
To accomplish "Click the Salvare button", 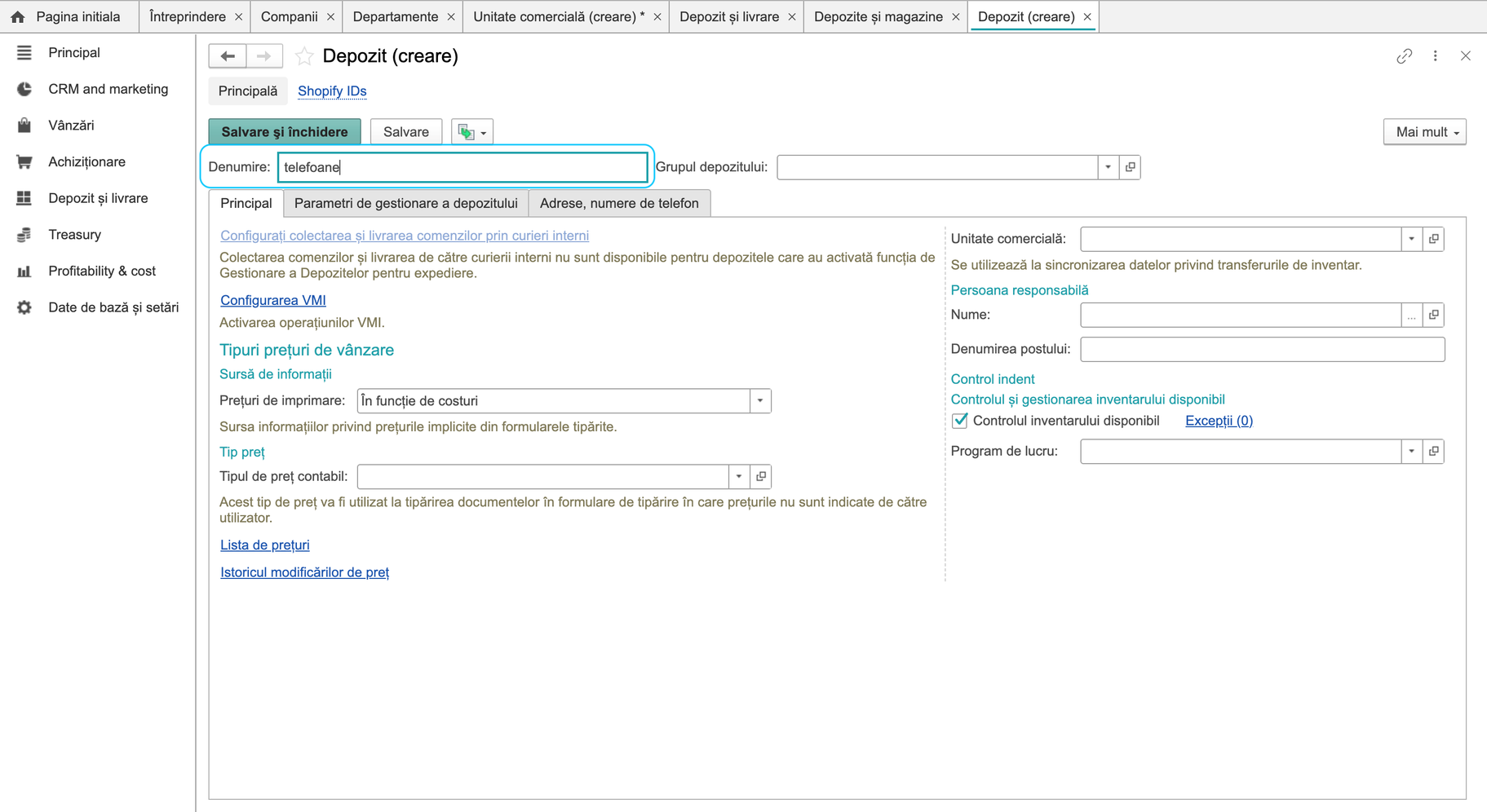I will [x=406, y=132].
